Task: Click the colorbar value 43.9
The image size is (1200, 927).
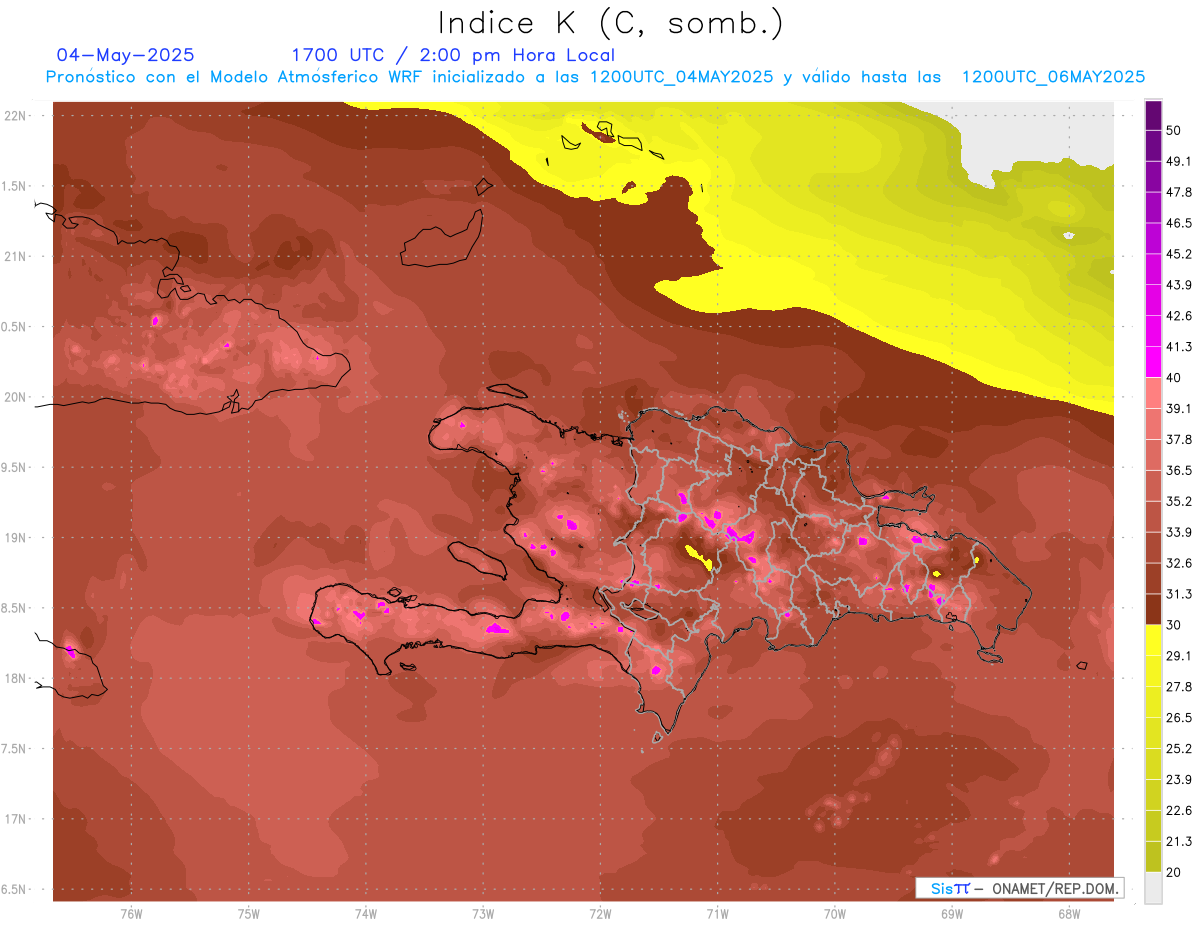Action: (1179, 285)
